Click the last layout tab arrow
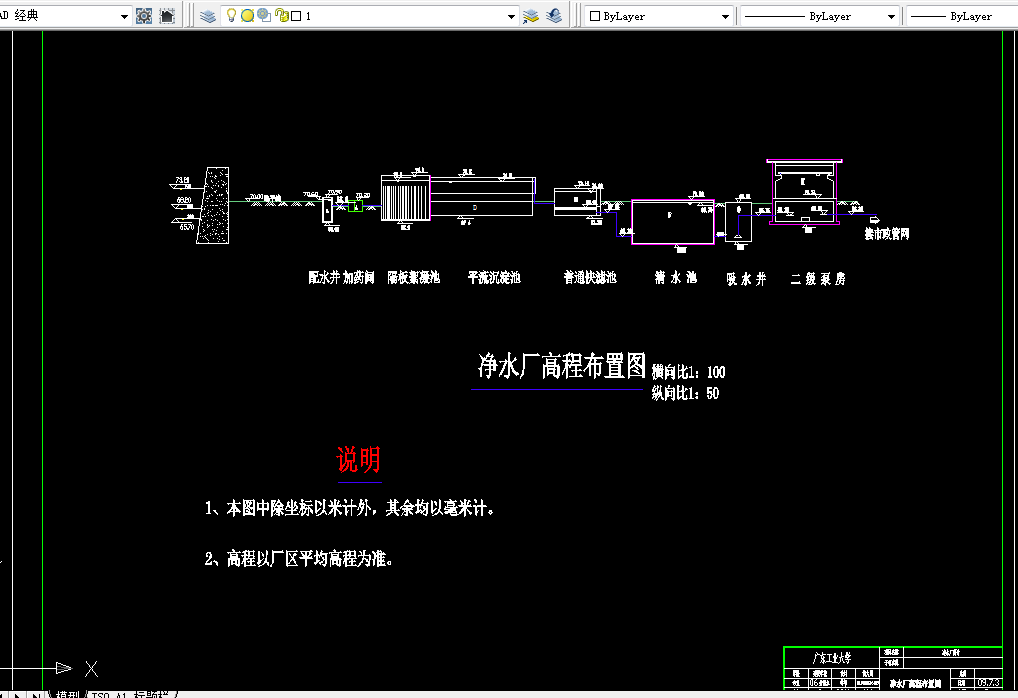 [36, 694]
